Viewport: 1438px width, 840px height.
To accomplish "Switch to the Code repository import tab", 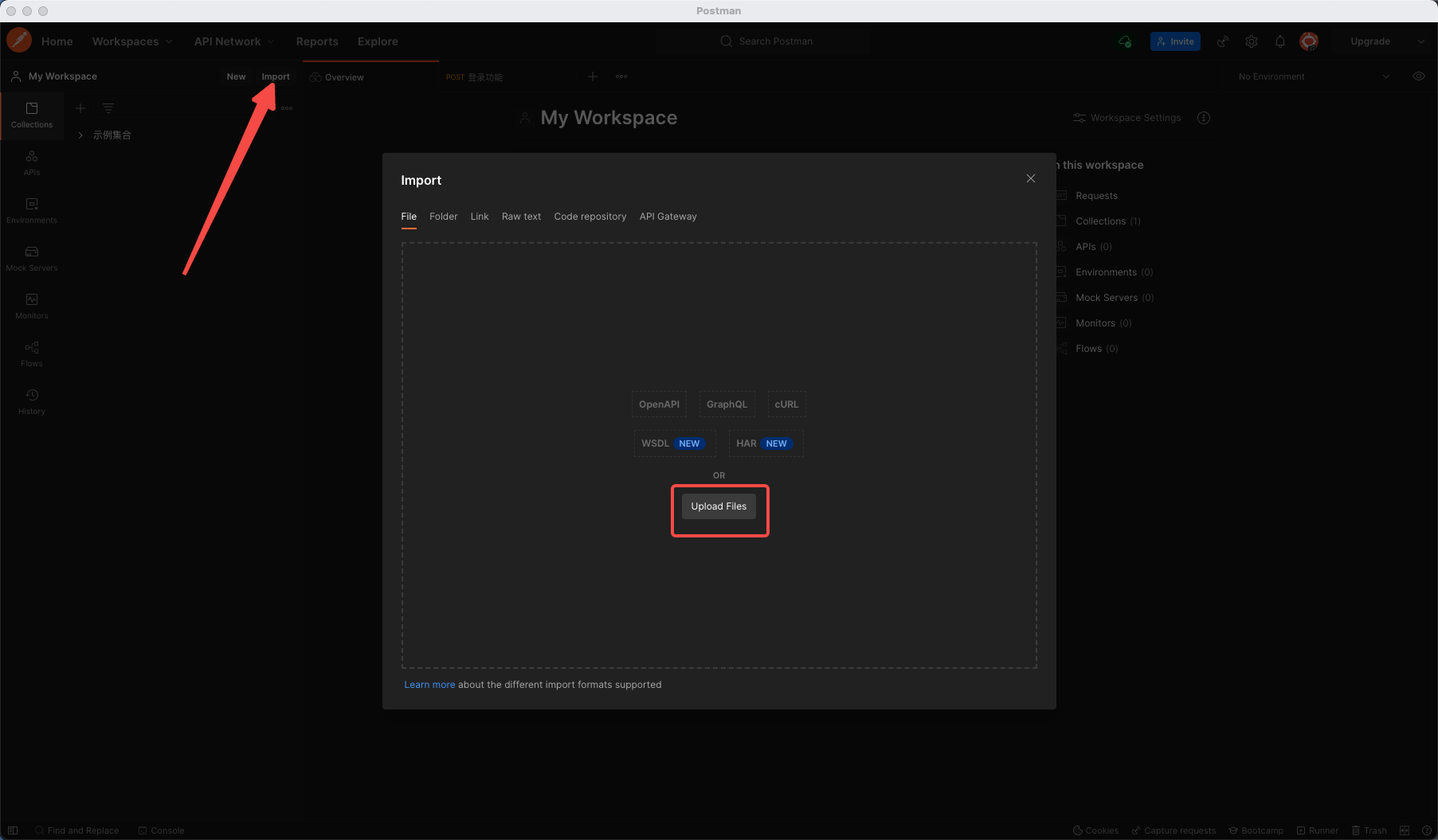I will pyautogui.click(x=590, y=217).
